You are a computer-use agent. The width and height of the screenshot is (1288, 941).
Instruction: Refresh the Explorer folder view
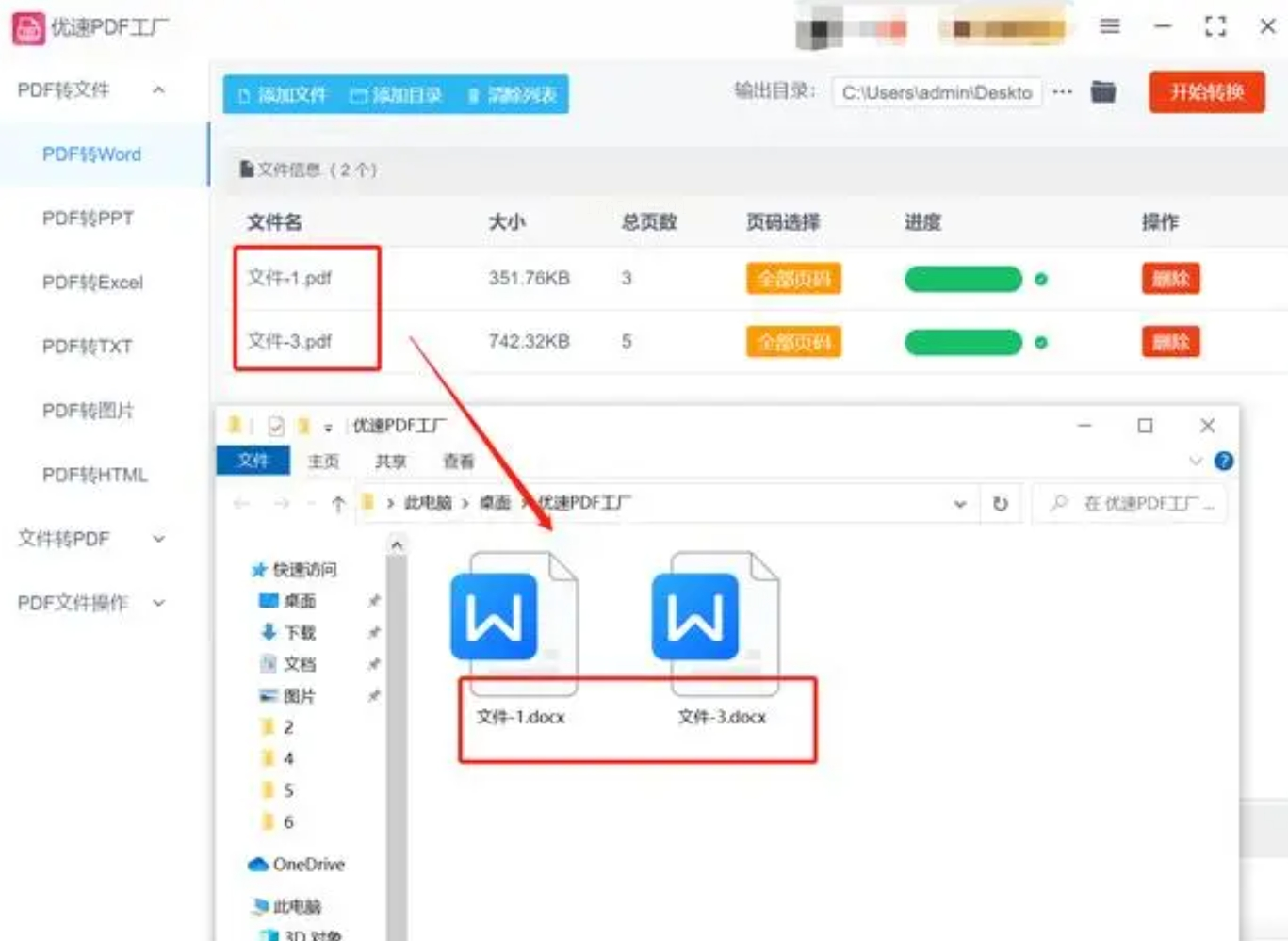coord(1001,504)
